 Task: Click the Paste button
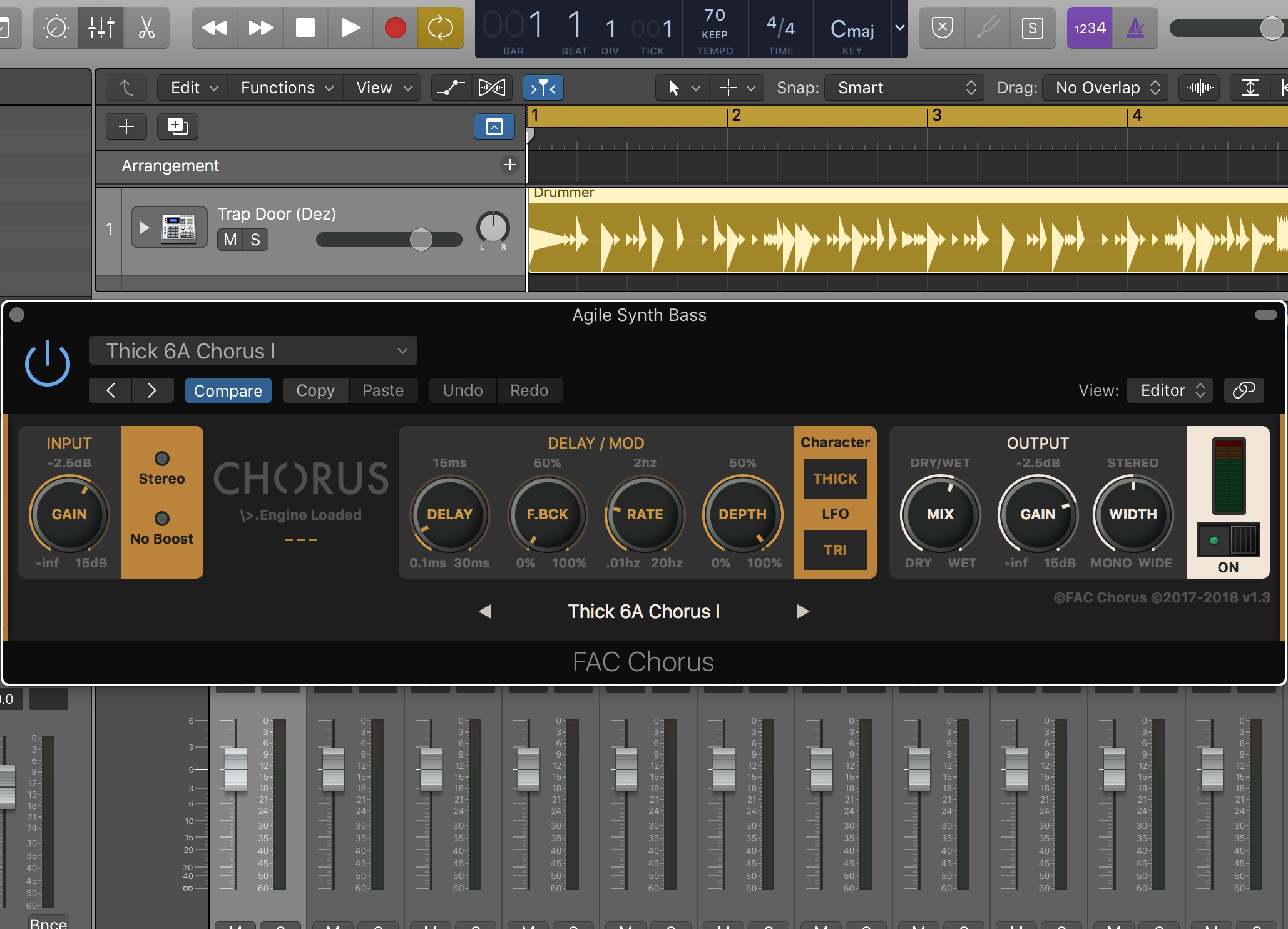[x=383, y=390]
